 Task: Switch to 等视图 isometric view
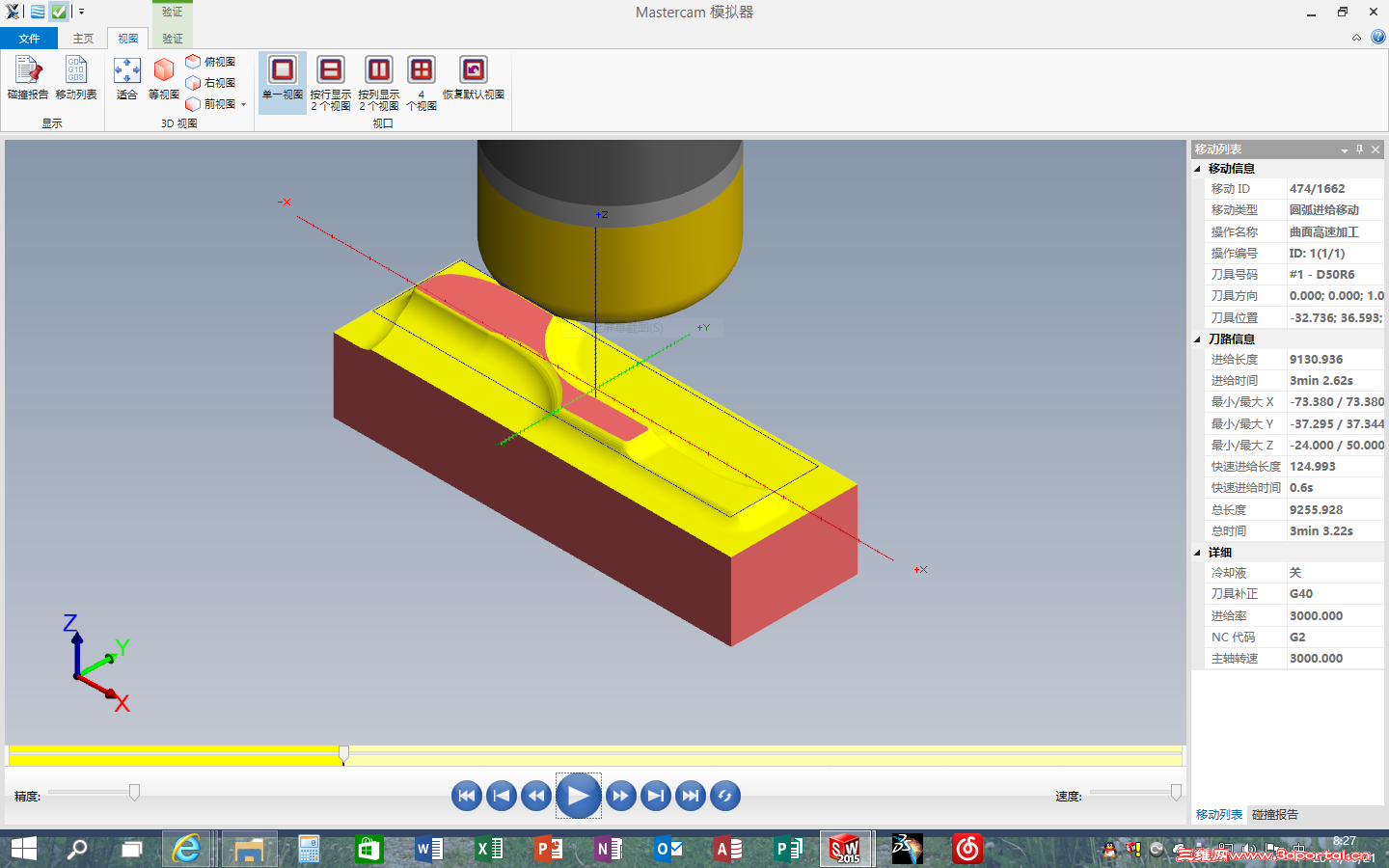(x=164, y=77)
